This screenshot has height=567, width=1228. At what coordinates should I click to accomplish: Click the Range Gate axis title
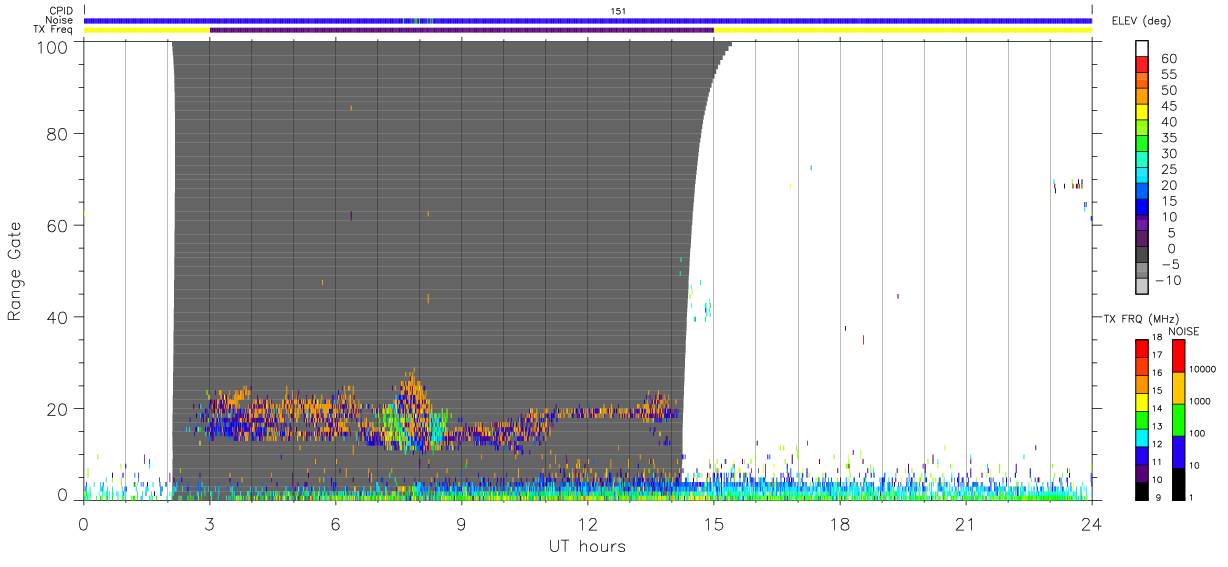pyautogui.click(x=15, y=271)
